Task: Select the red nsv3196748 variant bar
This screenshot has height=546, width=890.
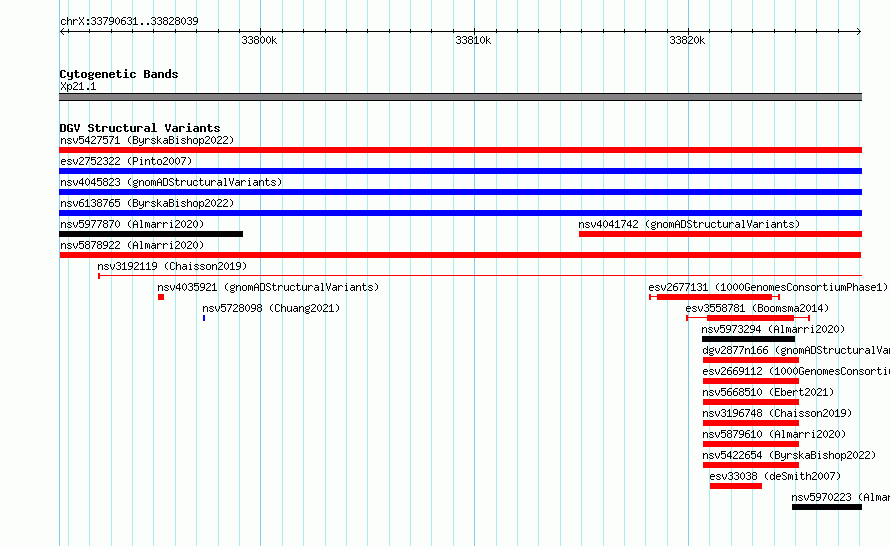Action: [x=751, y=423]
